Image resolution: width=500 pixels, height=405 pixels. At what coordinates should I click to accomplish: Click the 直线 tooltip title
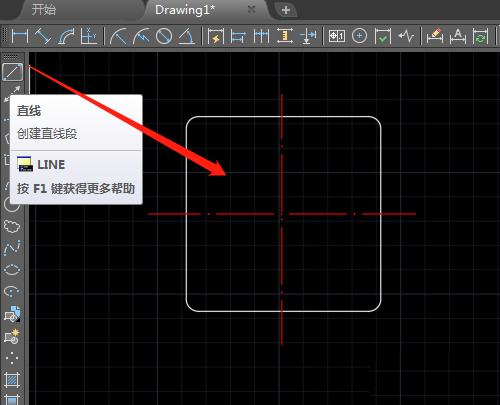pos(29,111)
